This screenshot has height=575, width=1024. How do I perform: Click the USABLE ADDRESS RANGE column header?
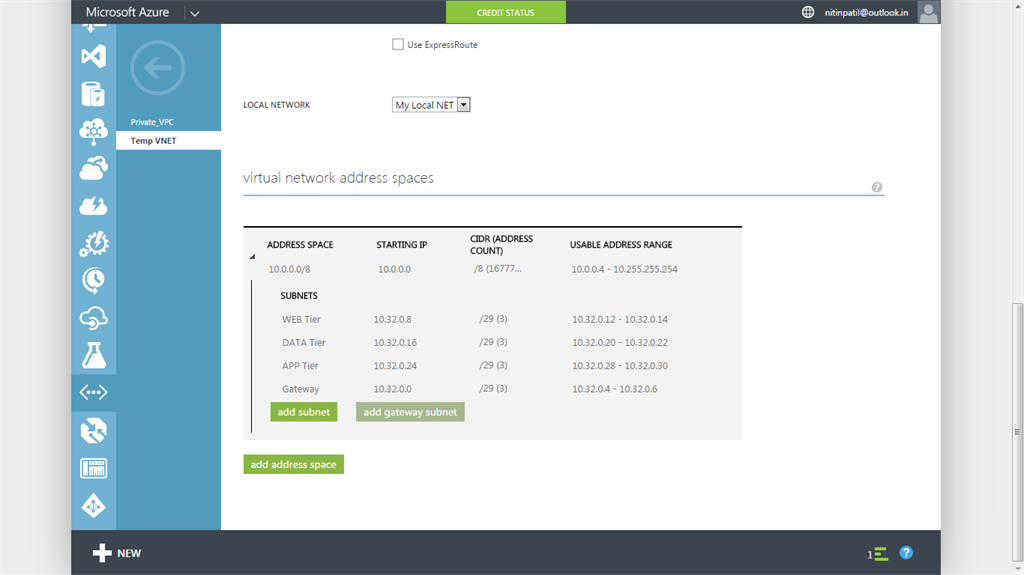coord(621,244)
